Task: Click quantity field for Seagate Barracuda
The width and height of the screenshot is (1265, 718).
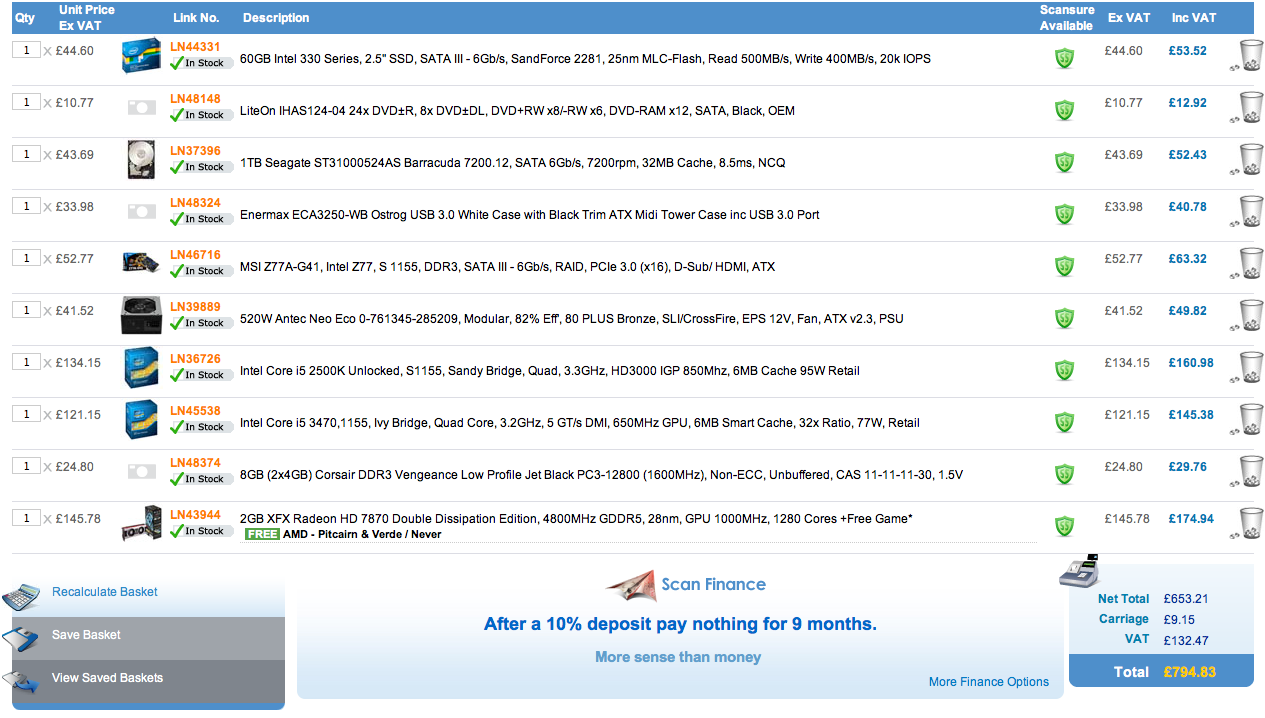Action: point(26,154)
